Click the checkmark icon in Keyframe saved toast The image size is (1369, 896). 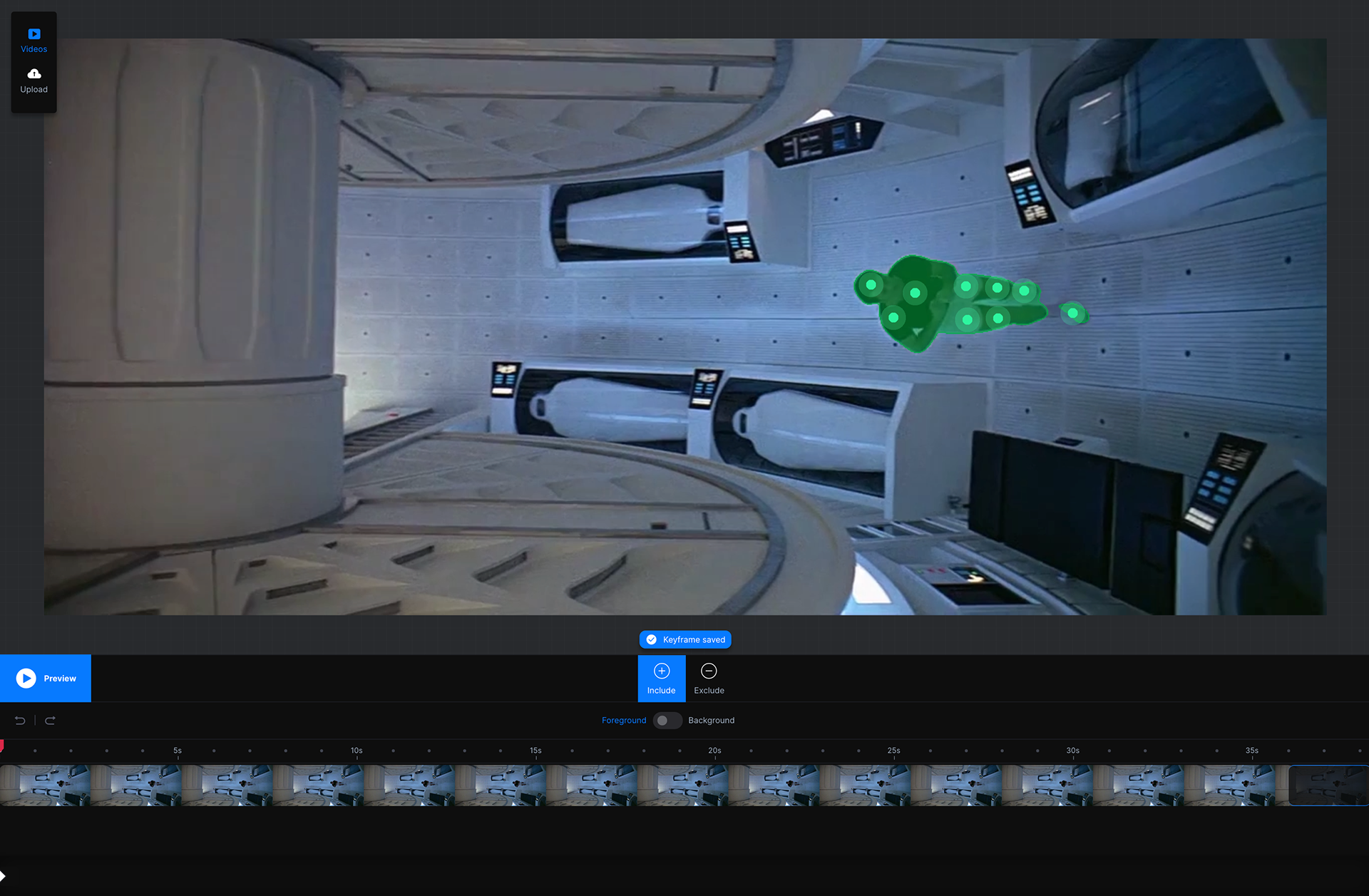tap(651, 639)
